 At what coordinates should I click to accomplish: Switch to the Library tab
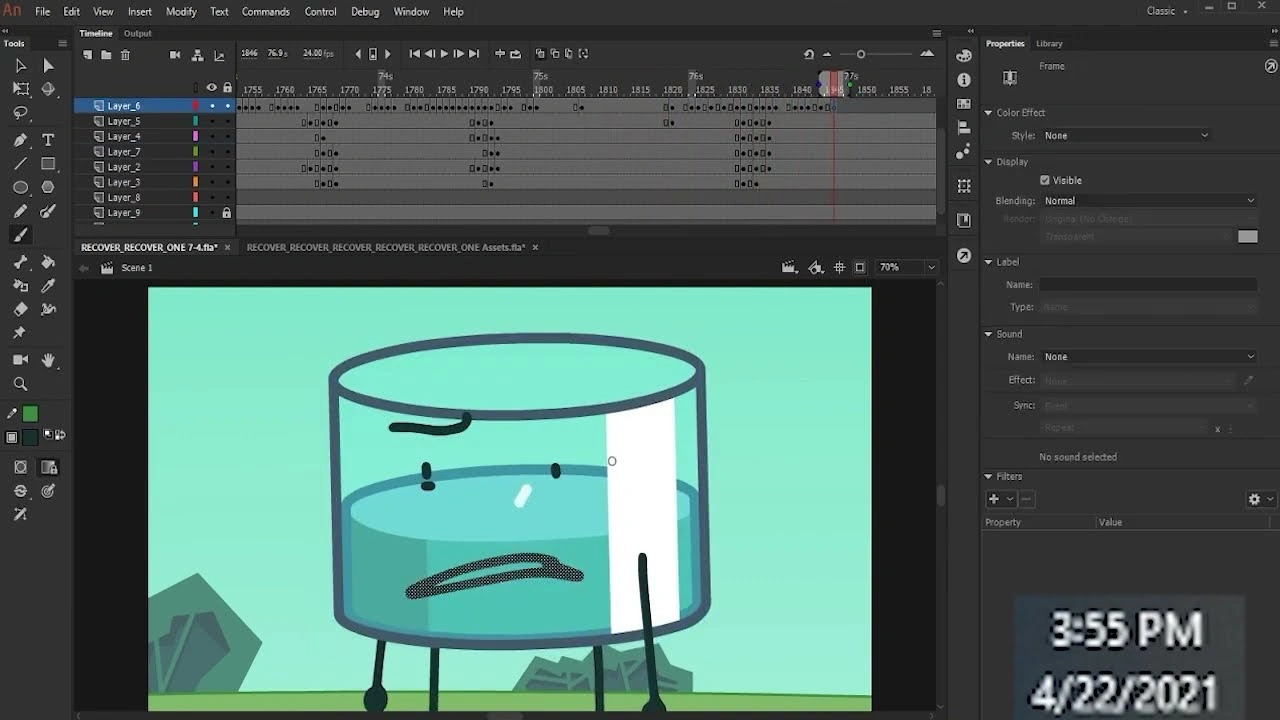coord(1049,44)
